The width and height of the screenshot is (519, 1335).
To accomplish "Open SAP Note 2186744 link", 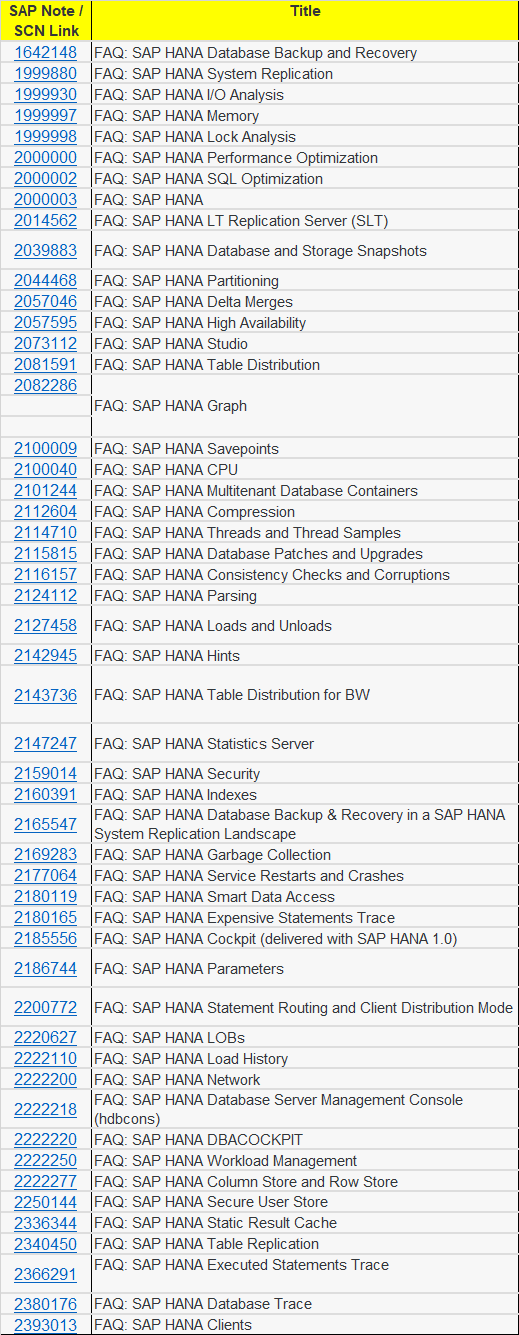I will (x=45, y=969).
